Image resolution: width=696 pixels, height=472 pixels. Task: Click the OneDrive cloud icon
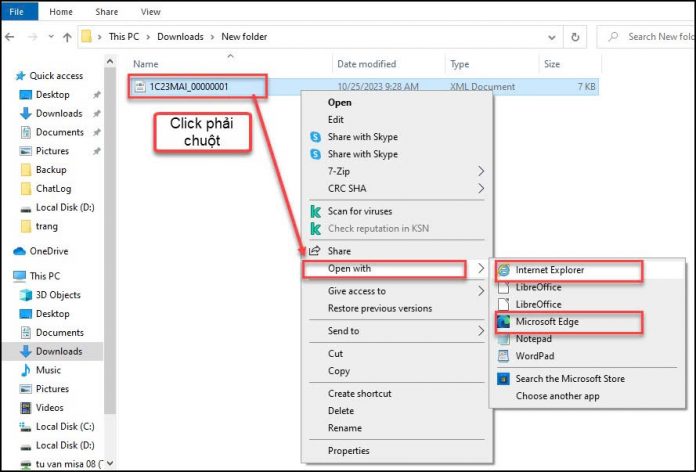tap(20, 251)
